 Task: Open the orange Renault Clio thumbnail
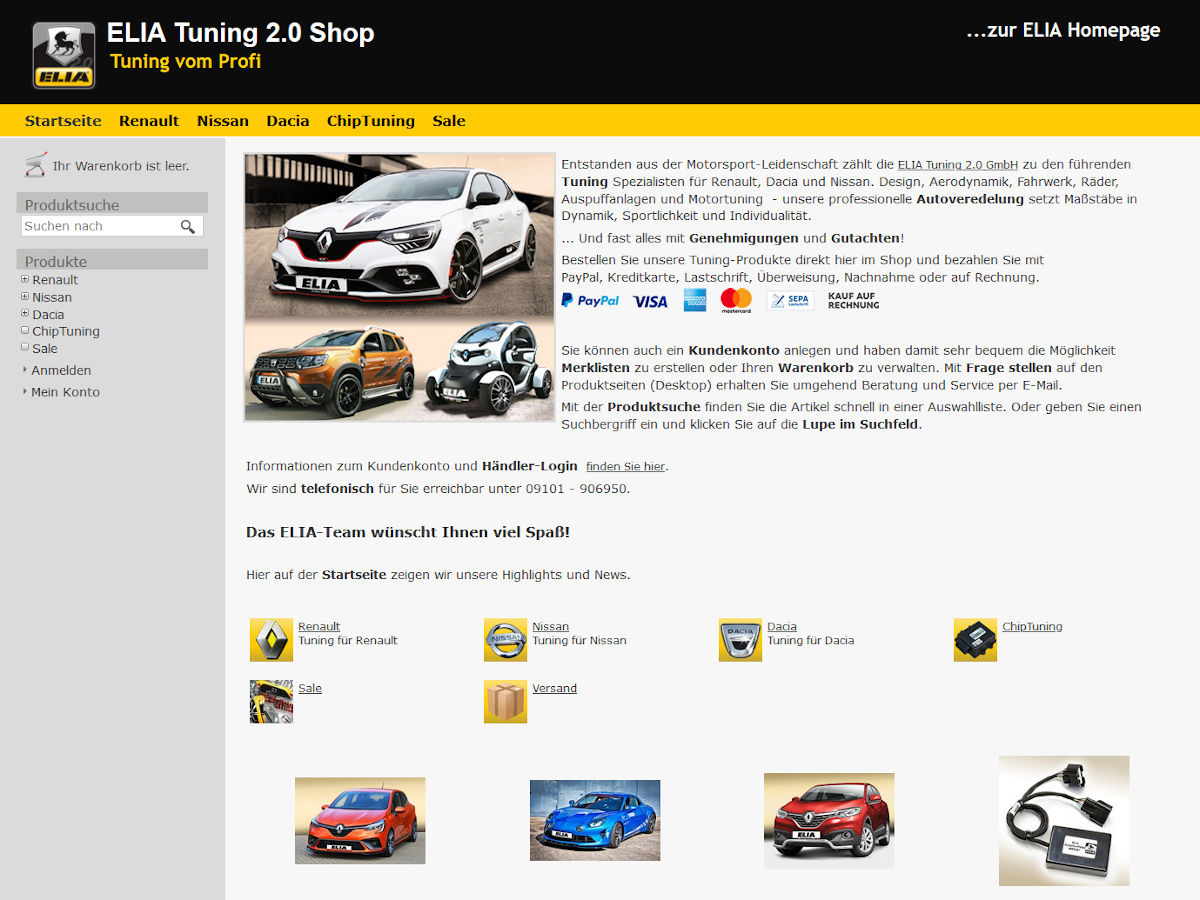(360, 821)
